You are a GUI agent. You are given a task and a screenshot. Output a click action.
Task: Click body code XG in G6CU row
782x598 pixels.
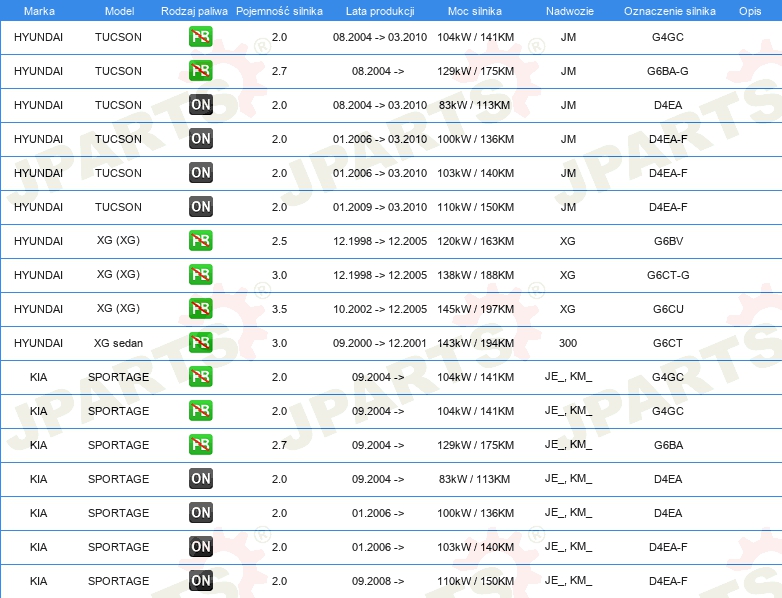point(568,309)
